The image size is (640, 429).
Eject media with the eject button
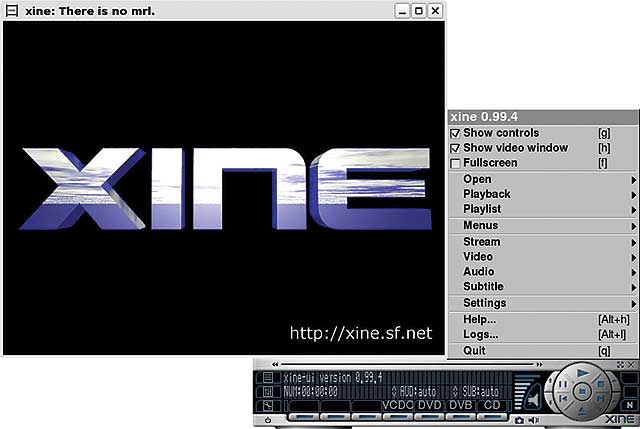tap(582, 412)
